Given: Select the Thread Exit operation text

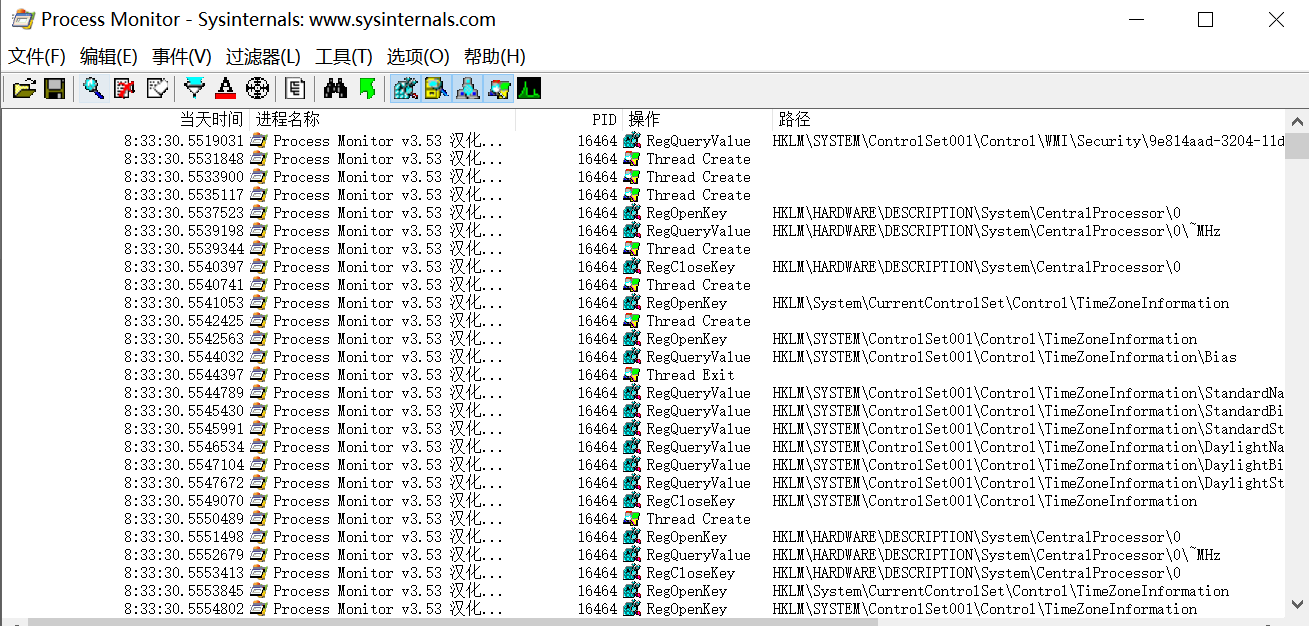Looking at the screenshot, I should (690, 375).
